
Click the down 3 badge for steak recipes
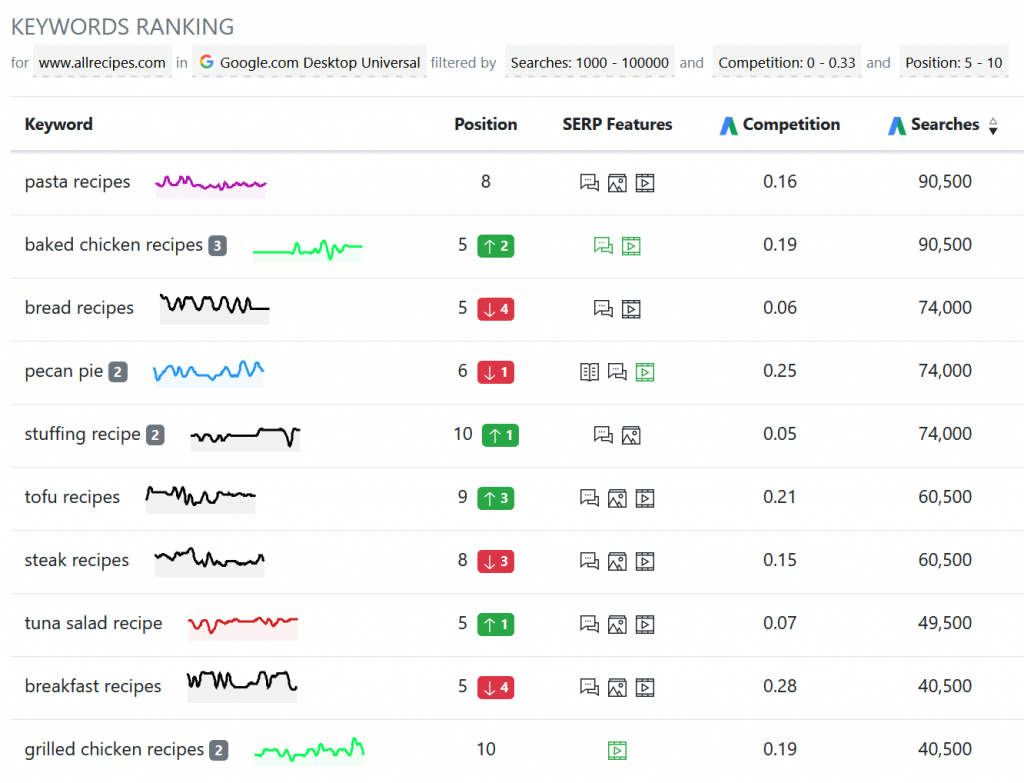(x=496, y=562)
